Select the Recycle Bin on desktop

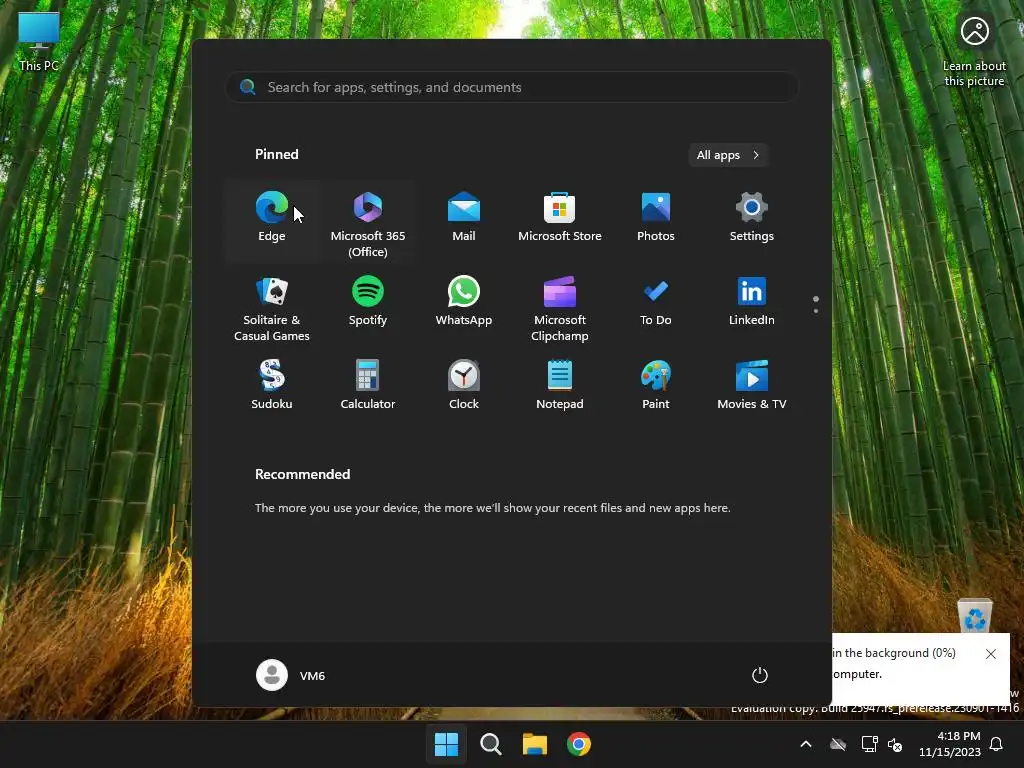(x=975, y=616)
